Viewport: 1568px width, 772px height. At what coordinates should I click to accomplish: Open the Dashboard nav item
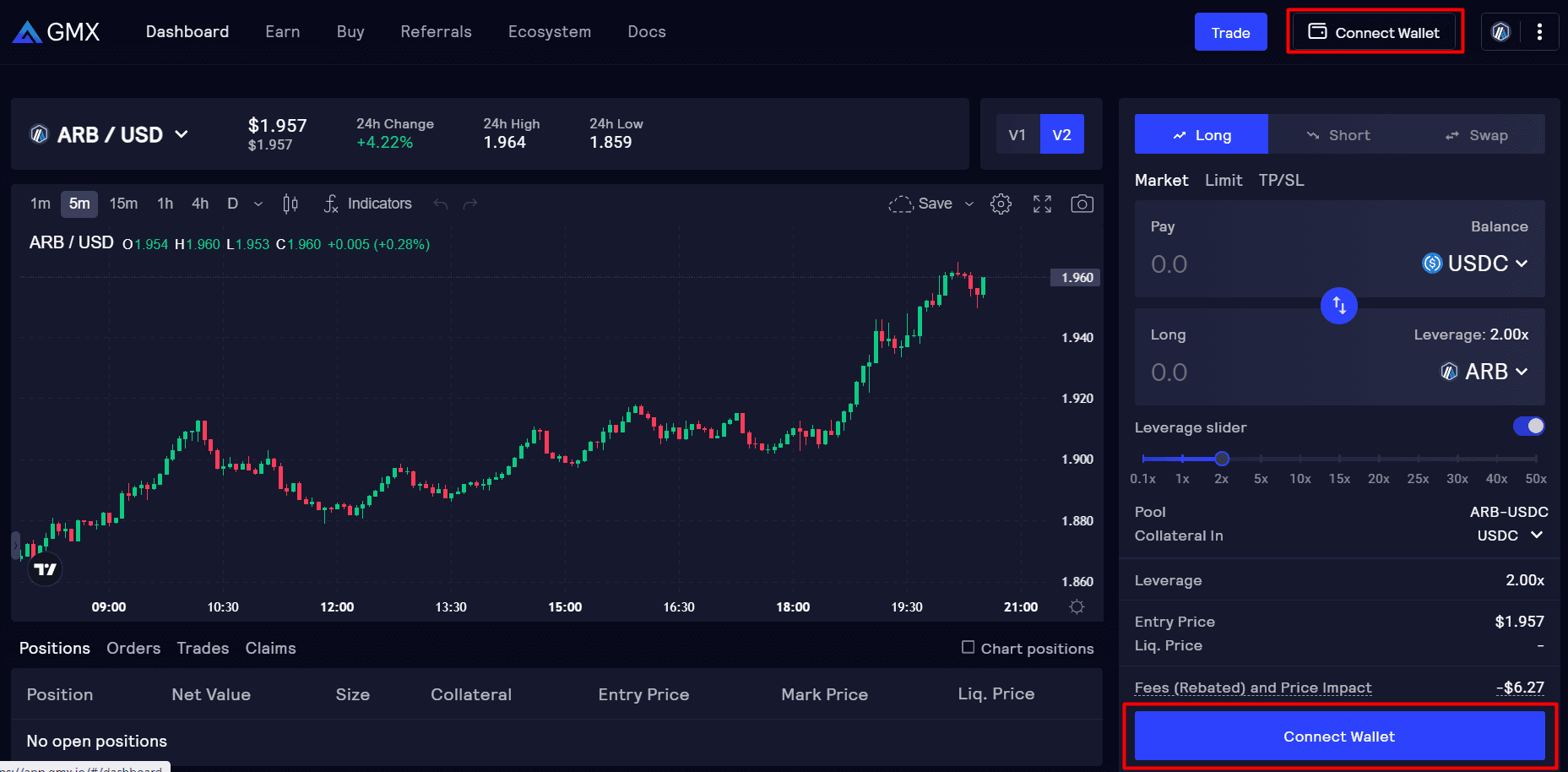tap(187, 32)
